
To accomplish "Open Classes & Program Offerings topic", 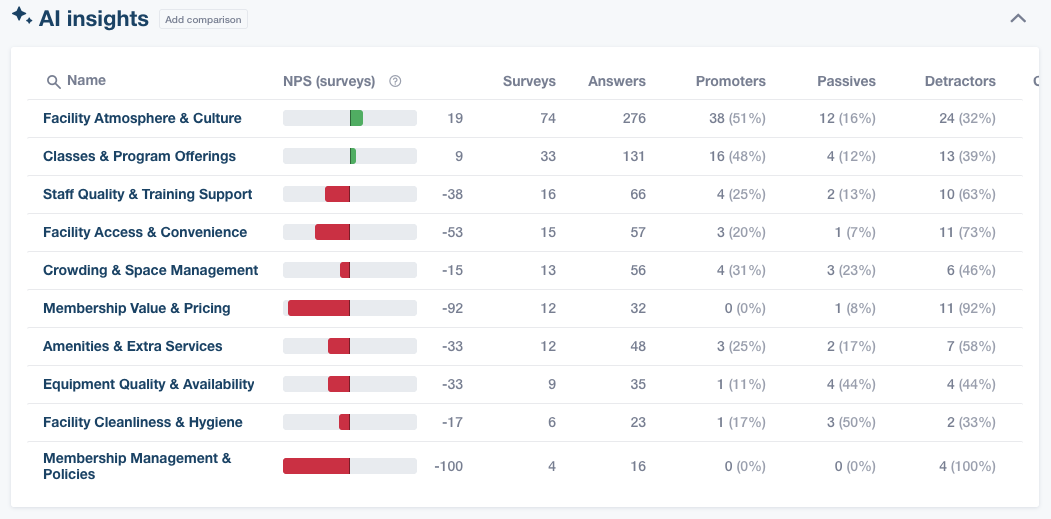I will click(x=139, y=156).
